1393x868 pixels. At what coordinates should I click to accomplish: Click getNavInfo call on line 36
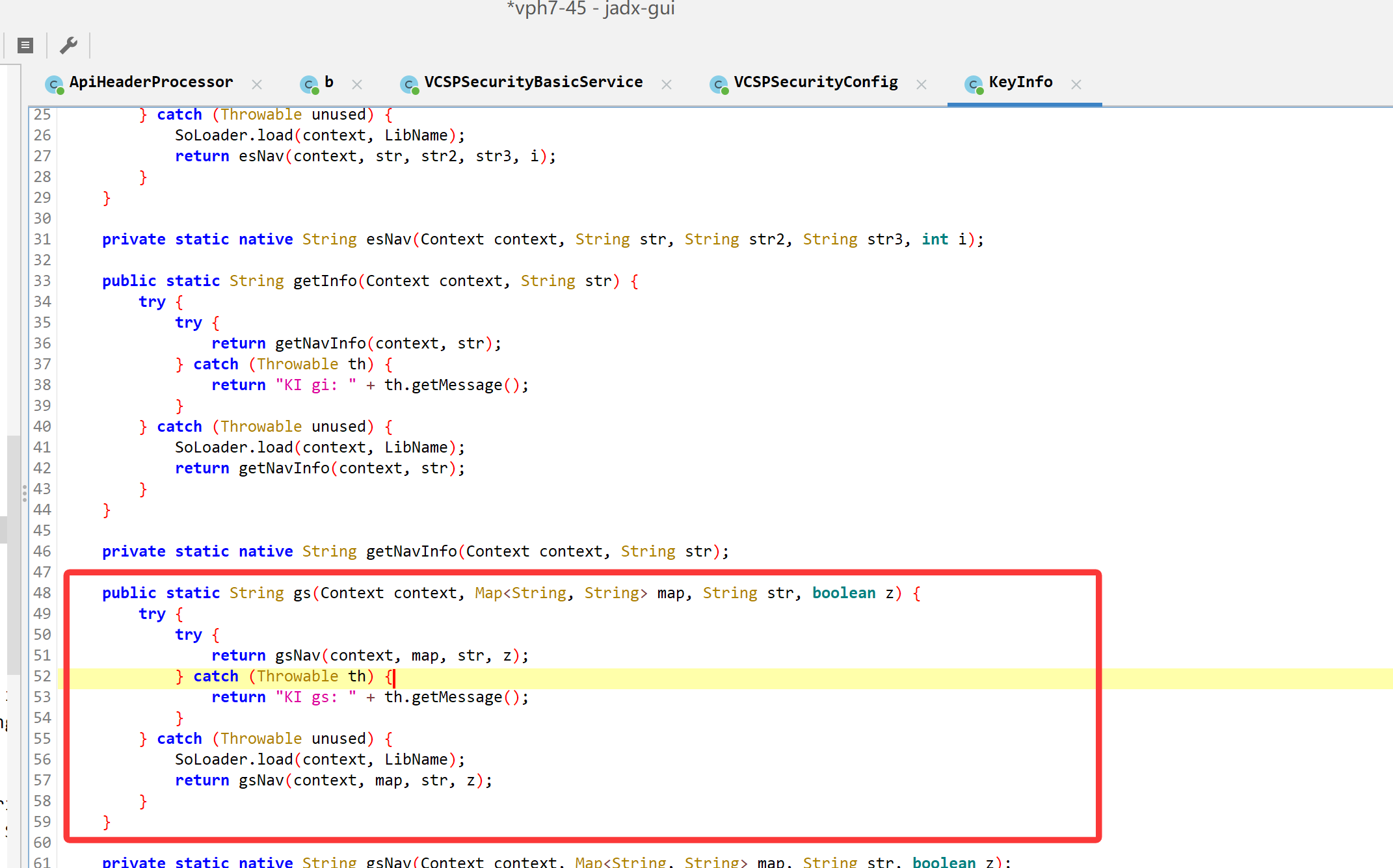[x=321, y=343]
